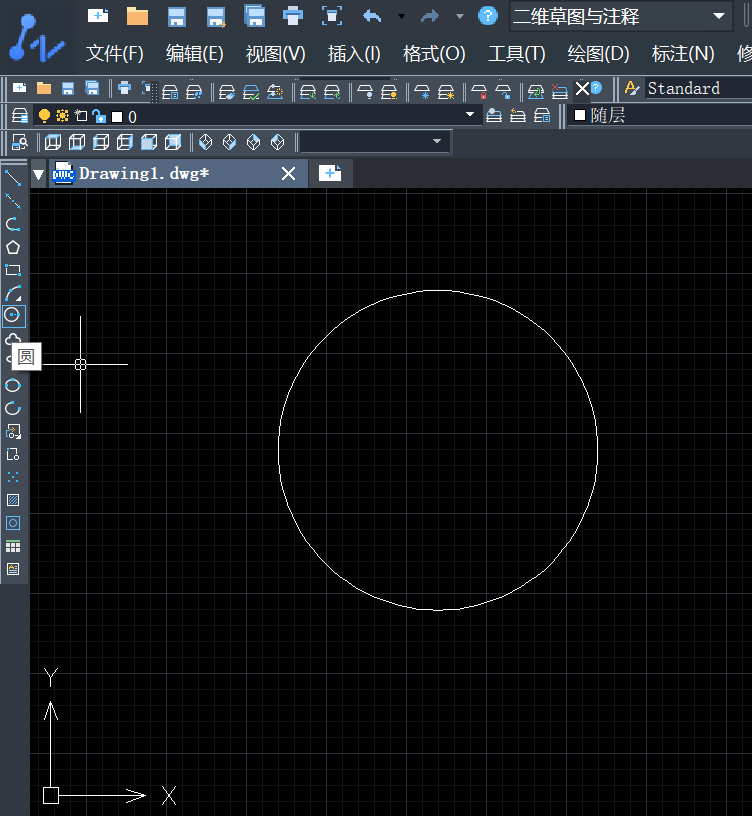This screenshot has height=816, width=752.
Task: Activate the Circle tool in left toolbar
Action: 13,315
